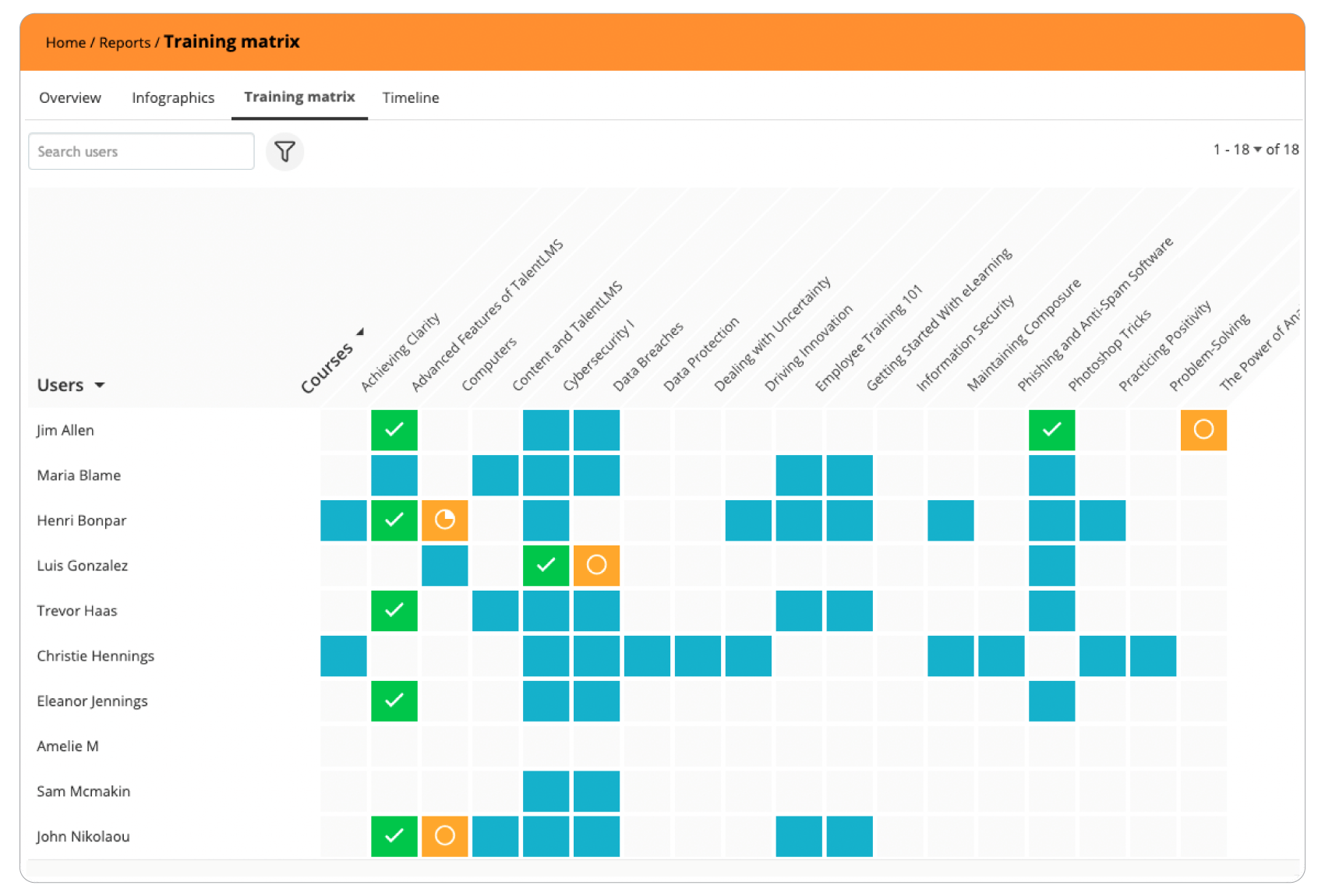
Task: Navigate to Reports breadcrumb link
Action: (125, 43)
